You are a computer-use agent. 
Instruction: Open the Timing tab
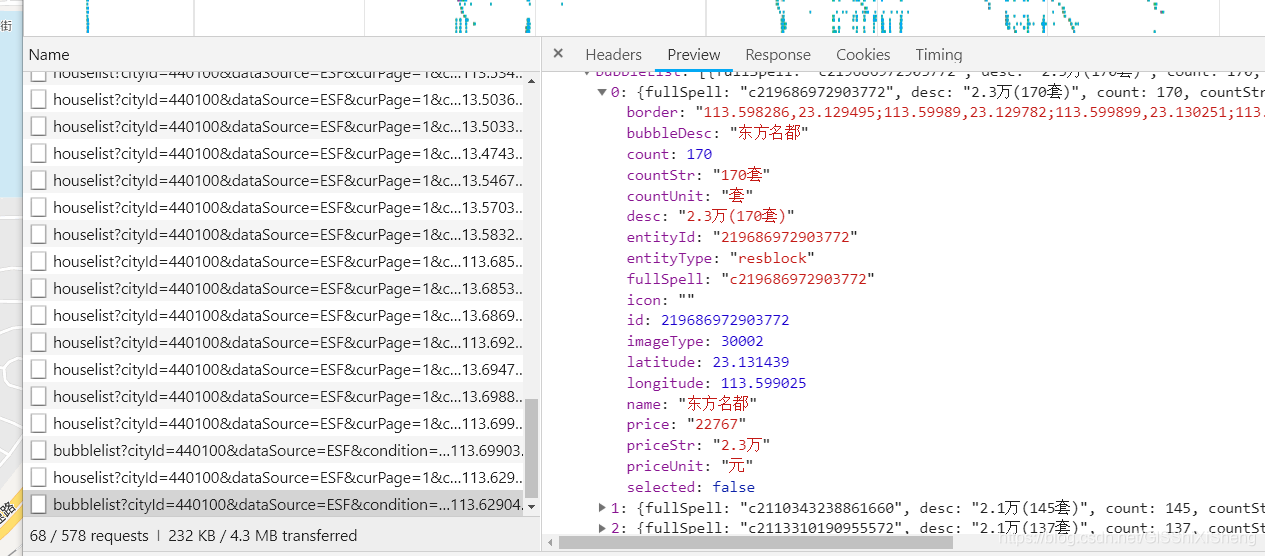pyautogui.click(x=939, y=55)
